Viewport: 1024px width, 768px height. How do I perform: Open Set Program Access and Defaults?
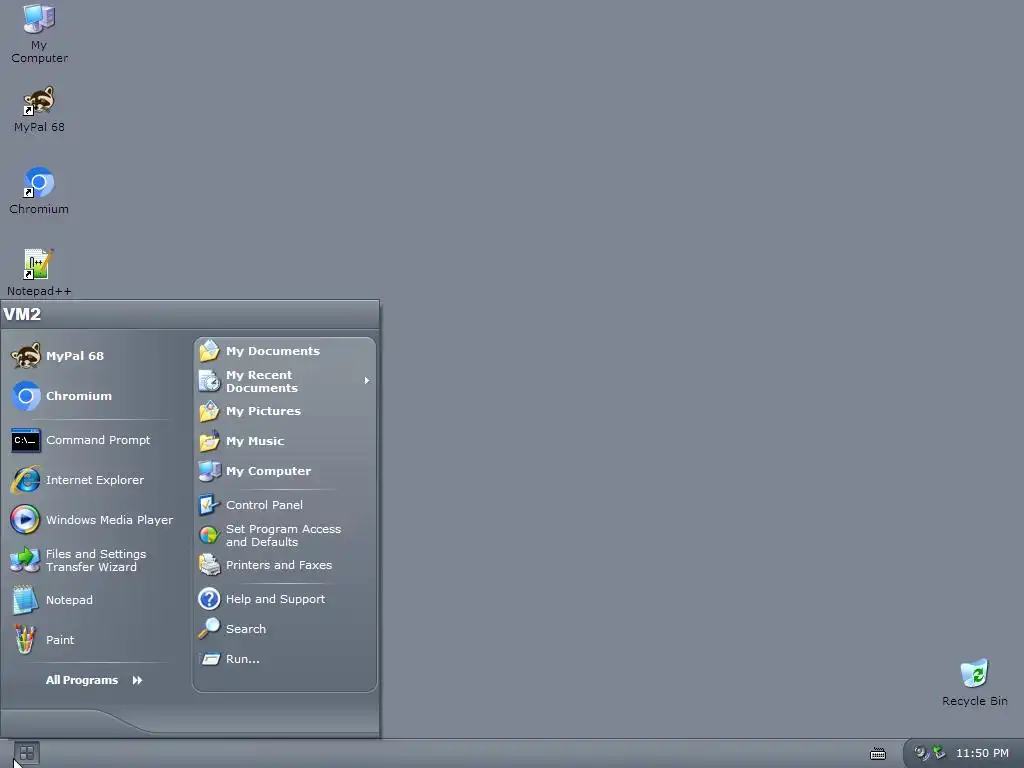click(x=285, y=535)
